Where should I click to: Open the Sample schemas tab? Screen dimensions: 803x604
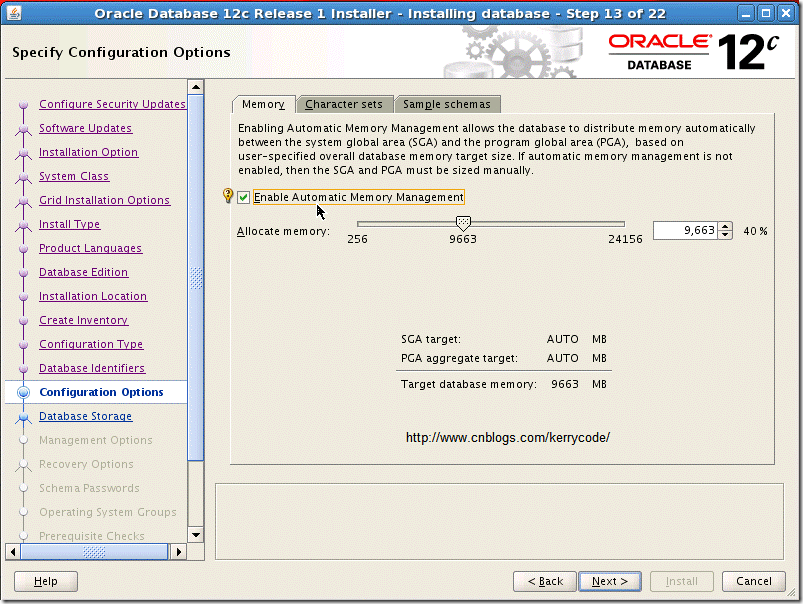(447, 105)
